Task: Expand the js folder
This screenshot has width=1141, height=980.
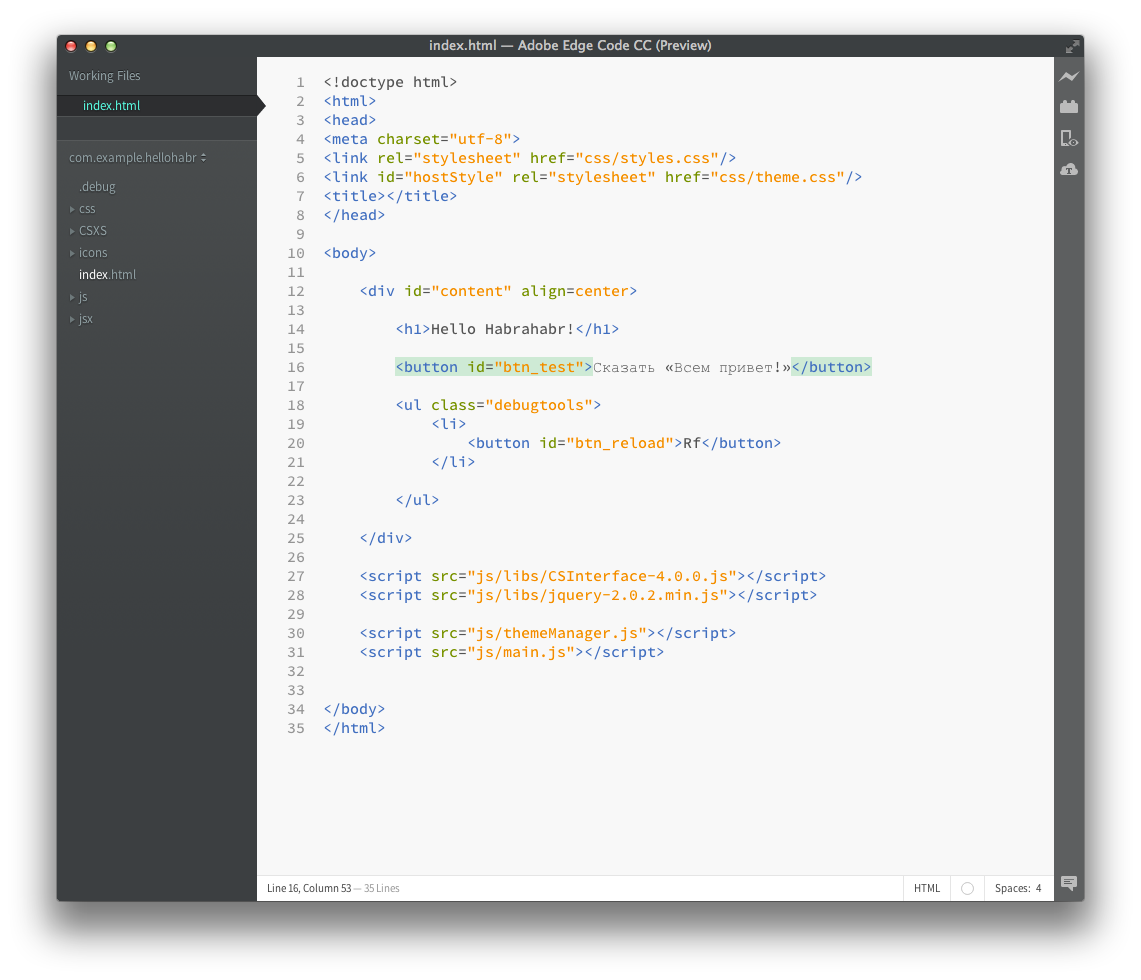Action: point(72,298)
